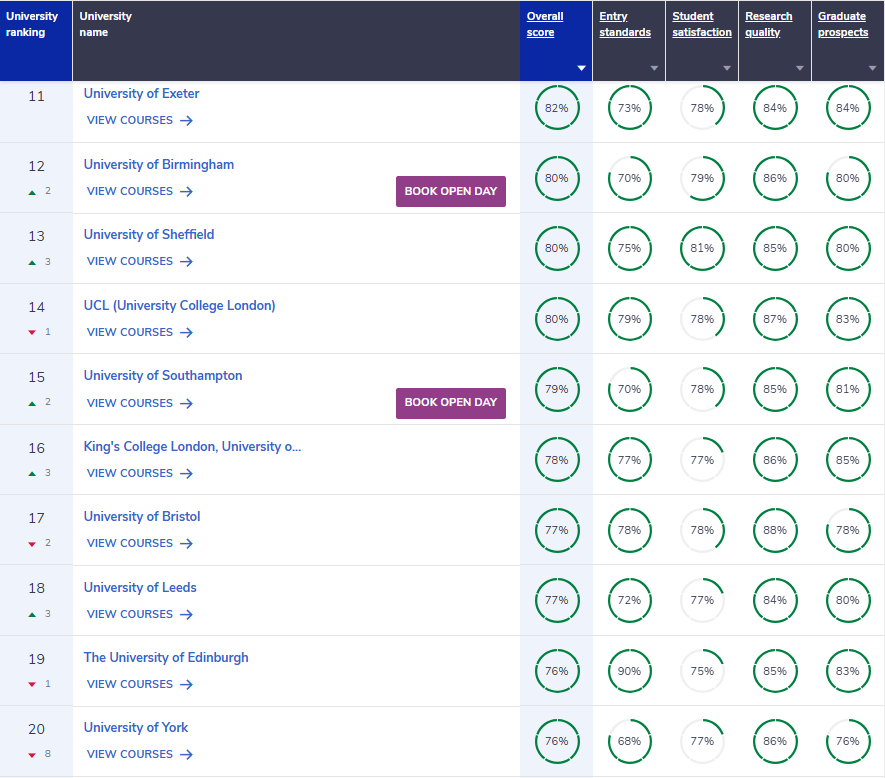
Task: Click the Overall score column header link
Action: (x=545, y=24)
